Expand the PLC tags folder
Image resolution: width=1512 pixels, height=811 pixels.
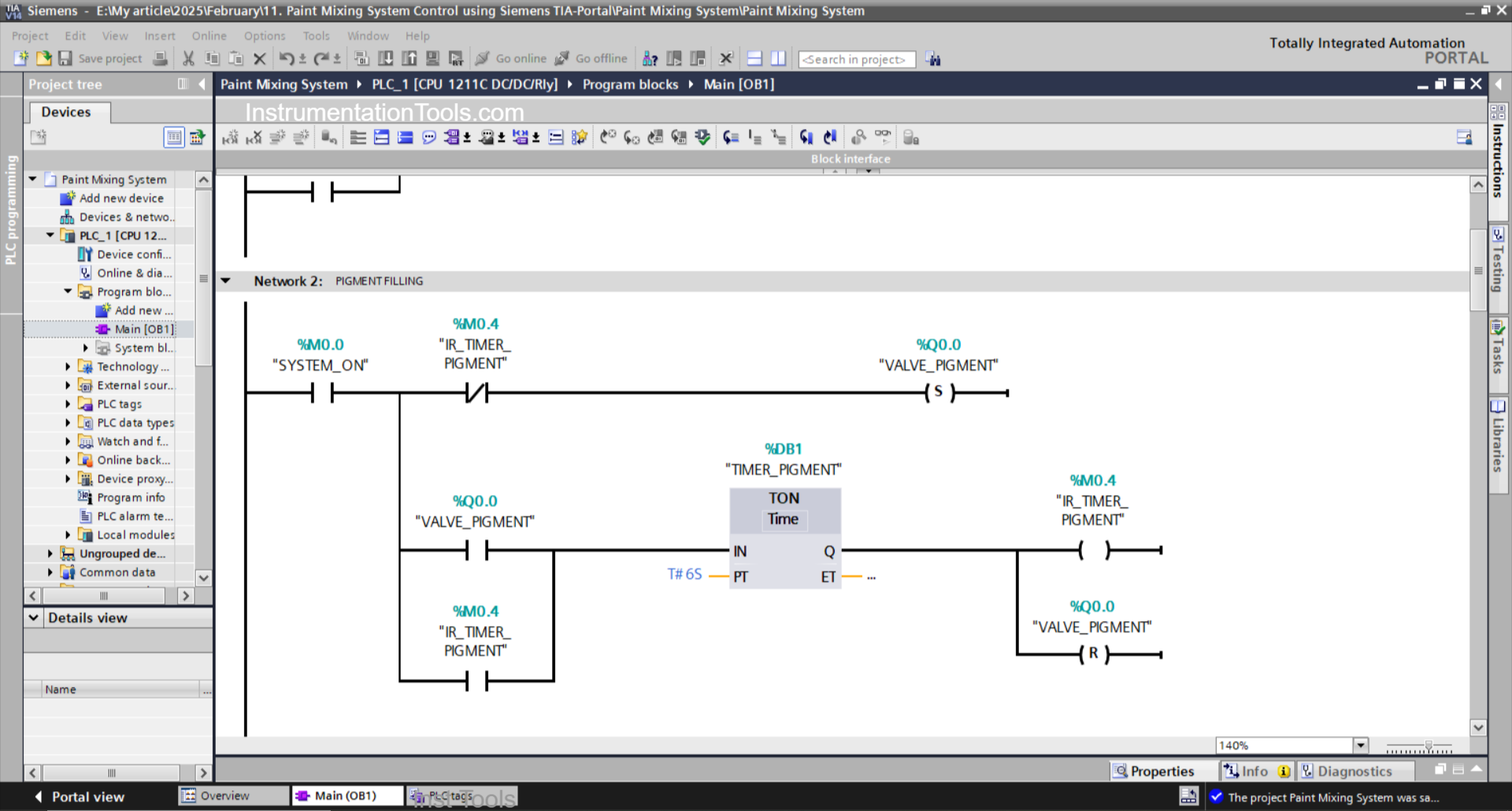coord(67,403)
